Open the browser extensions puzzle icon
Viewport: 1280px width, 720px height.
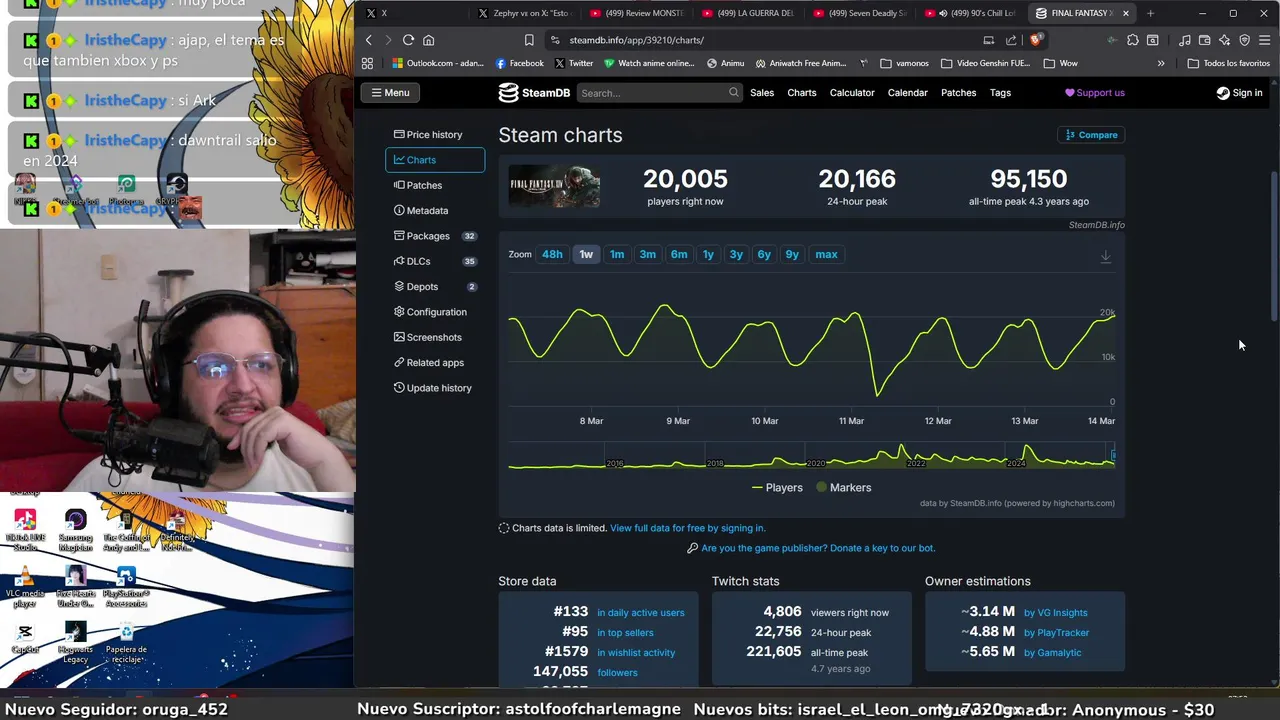pyautogui.click(x=1132, y=40)
